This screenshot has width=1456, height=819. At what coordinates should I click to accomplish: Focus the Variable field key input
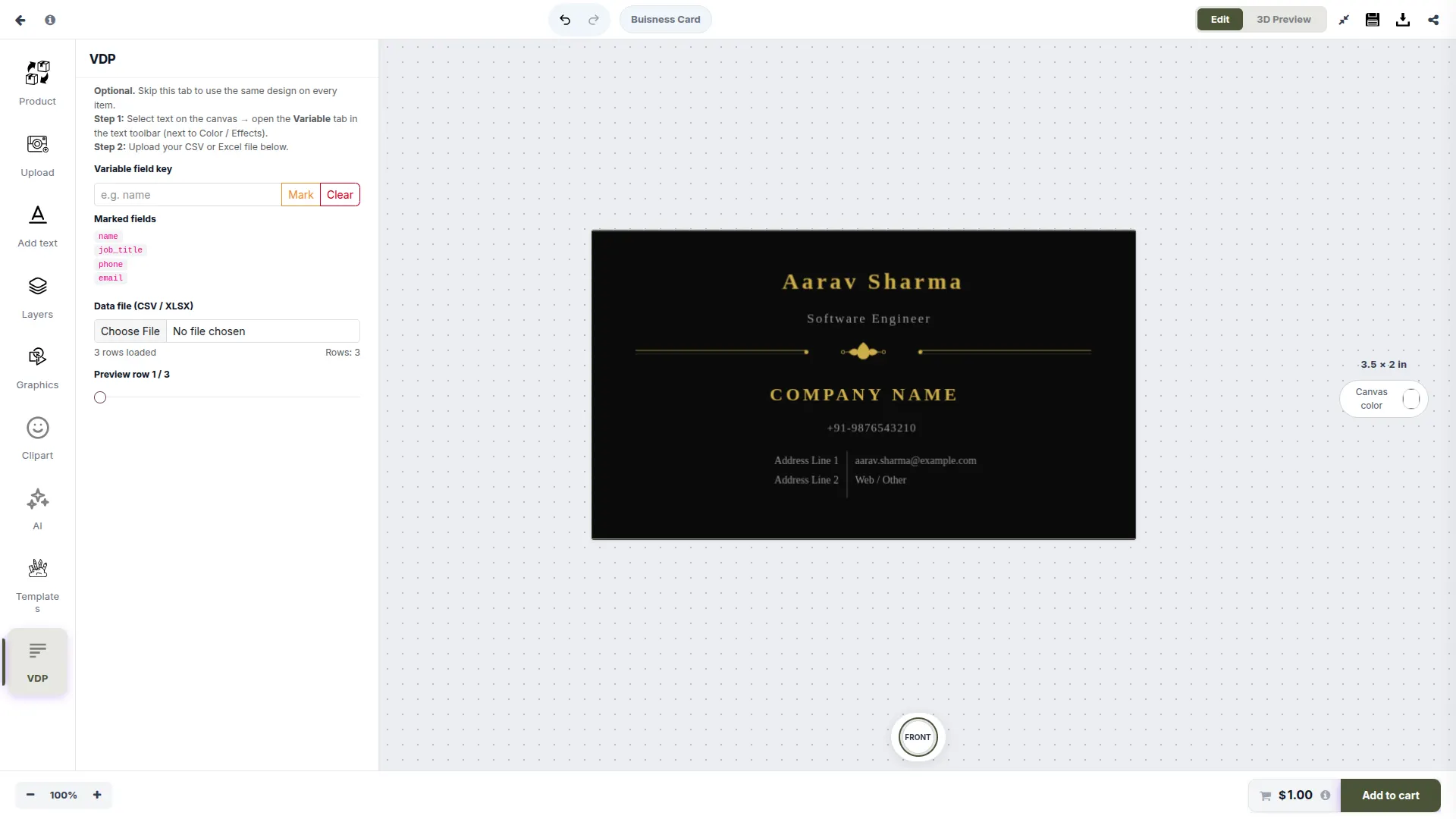coord(187,195)
